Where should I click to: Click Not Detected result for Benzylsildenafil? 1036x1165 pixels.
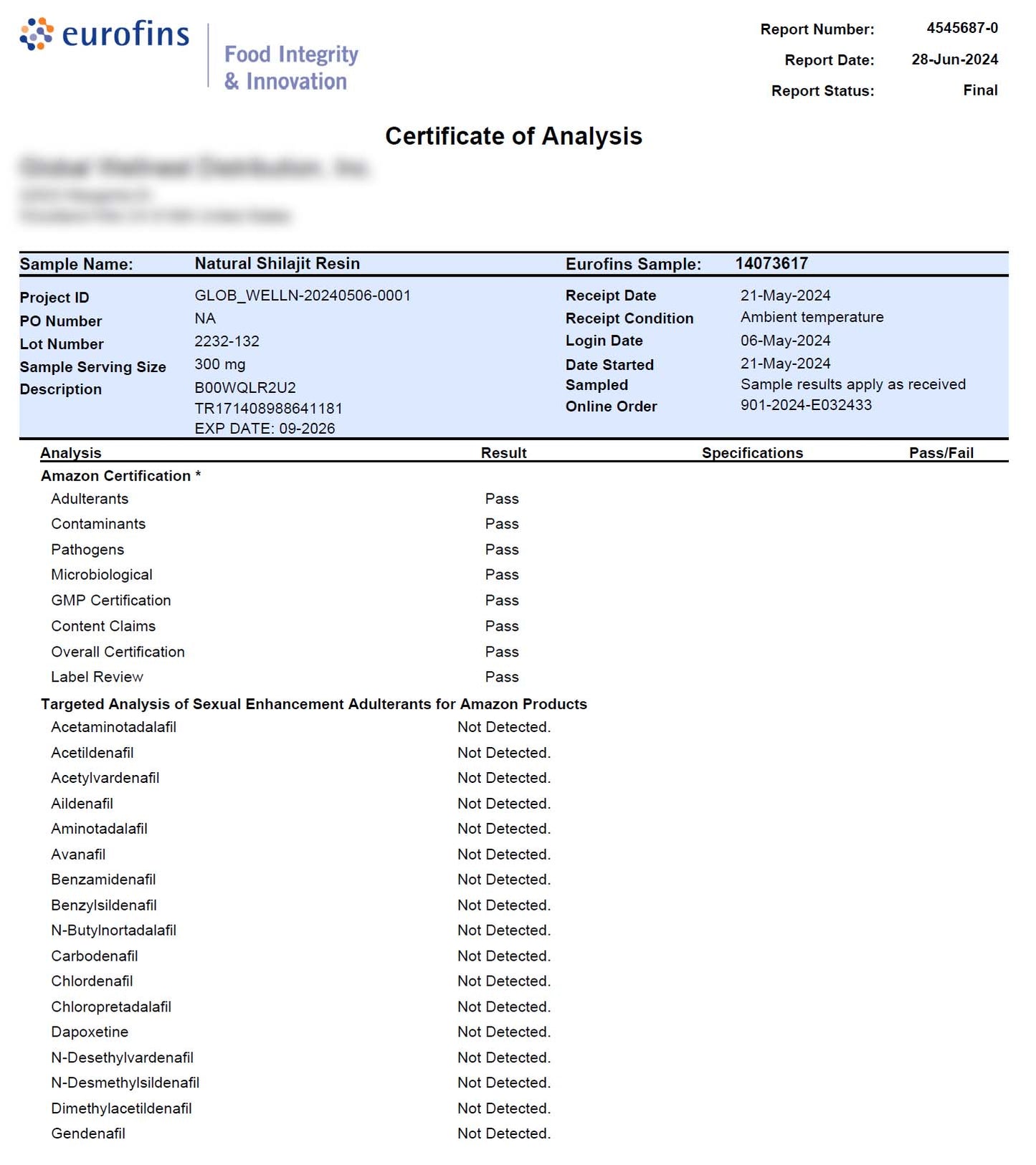coord(504,905)
